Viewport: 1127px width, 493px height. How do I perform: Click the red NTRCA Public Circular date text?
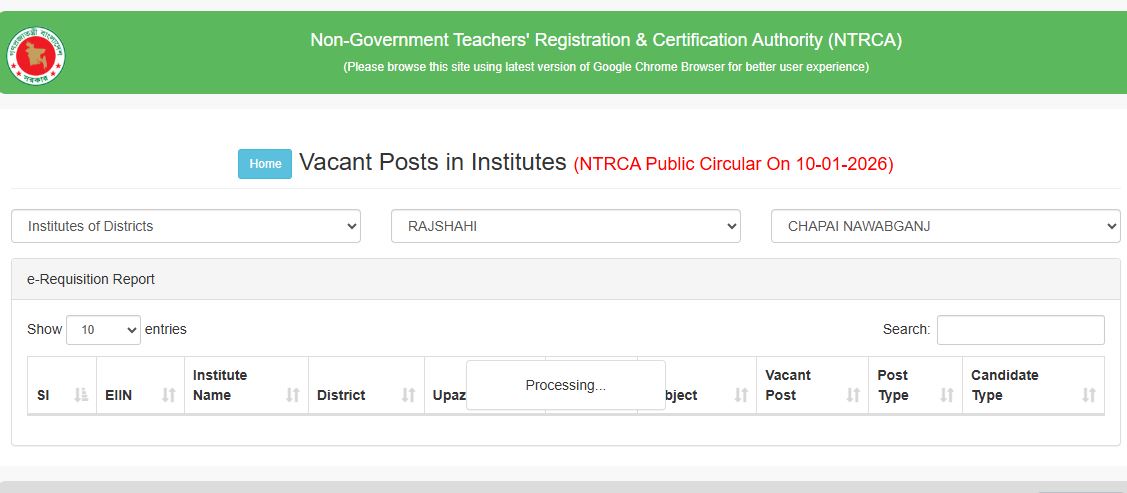click(x=733, y=164)
